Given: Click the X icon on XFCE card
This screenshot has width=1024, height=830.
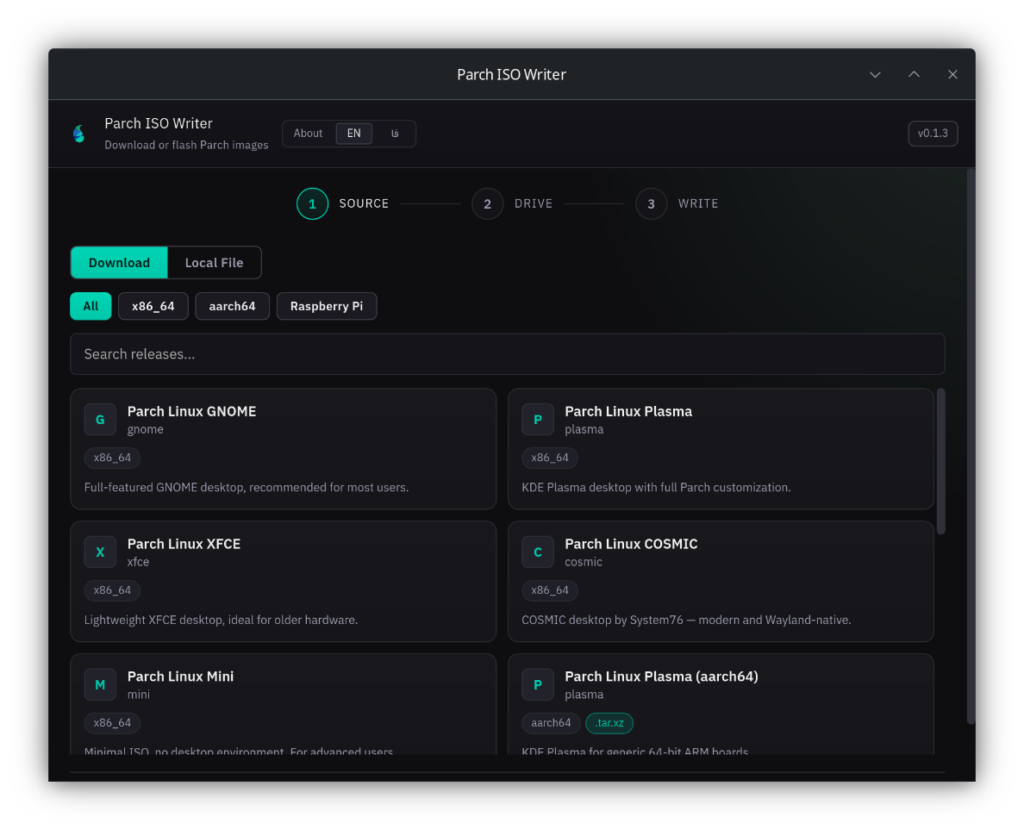Looking at the screenshot, I should 100,552.
